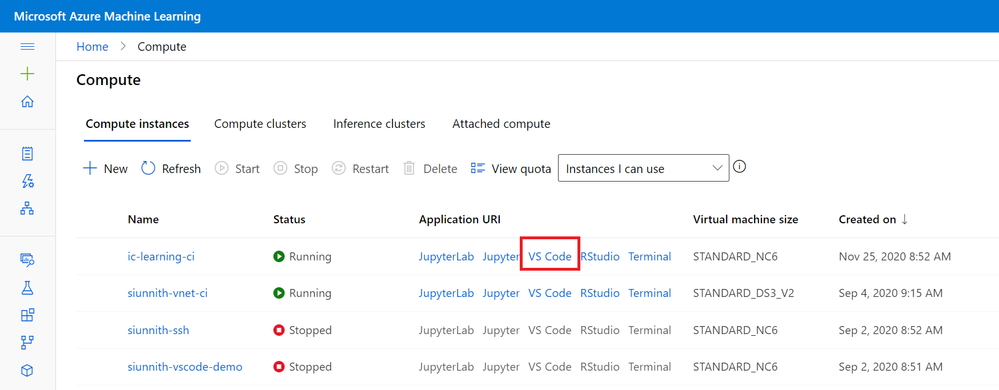Image resolution: width=999 pixels, height=390 pixels.
Task: Open the siunnith-vnet-ci instance link
Action: click(x=168, y=293)
